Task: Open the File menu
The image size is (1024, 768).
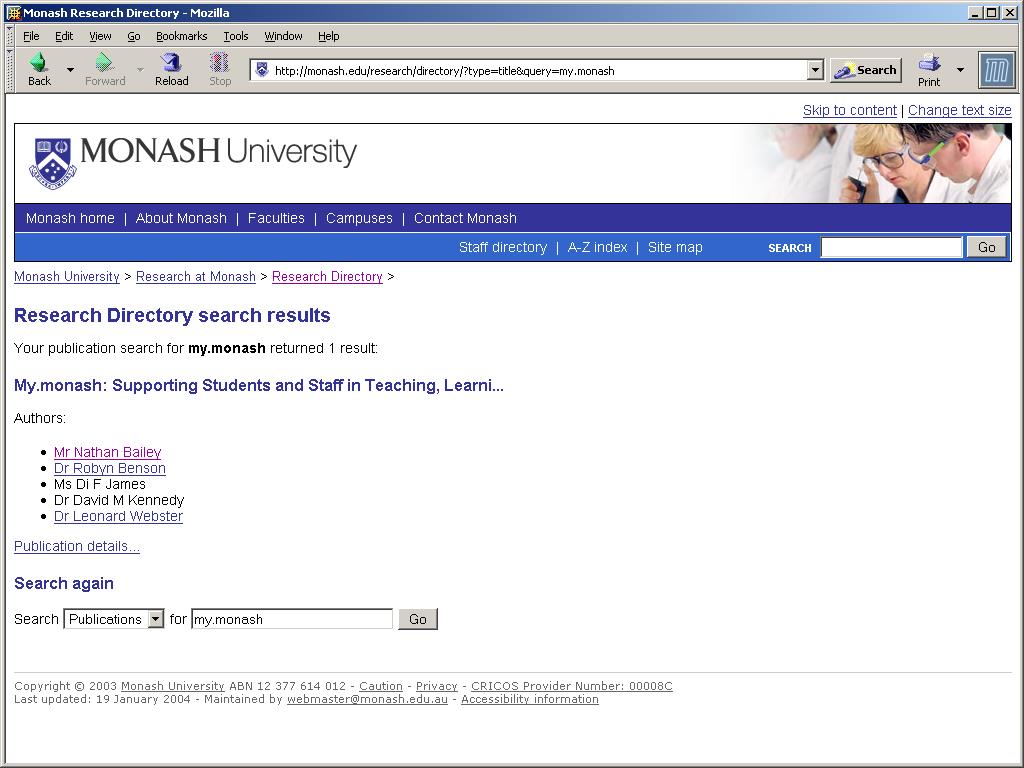Action: tap(31, 36)
